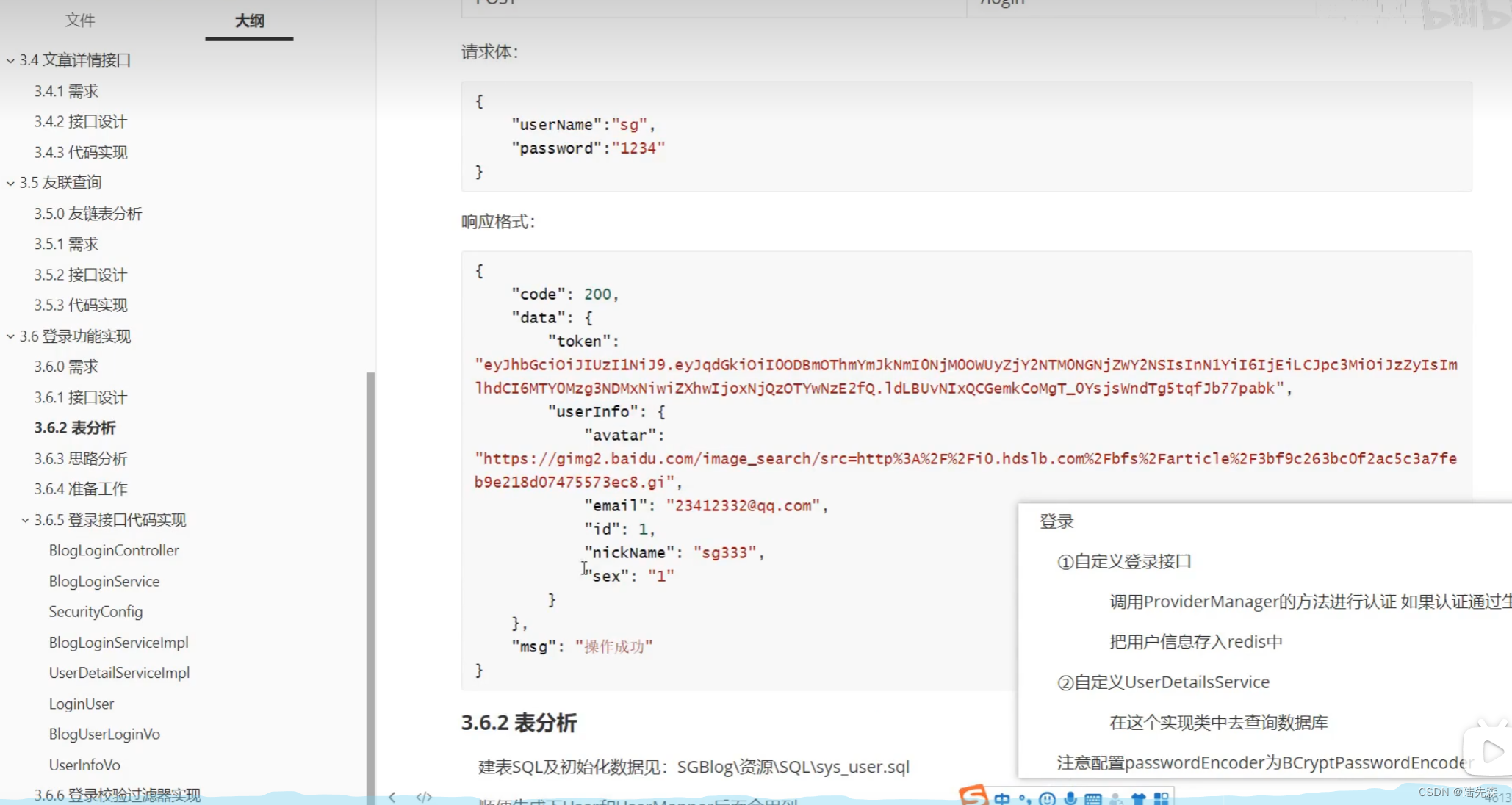Open the Sogou input method S logo menu

973,797
